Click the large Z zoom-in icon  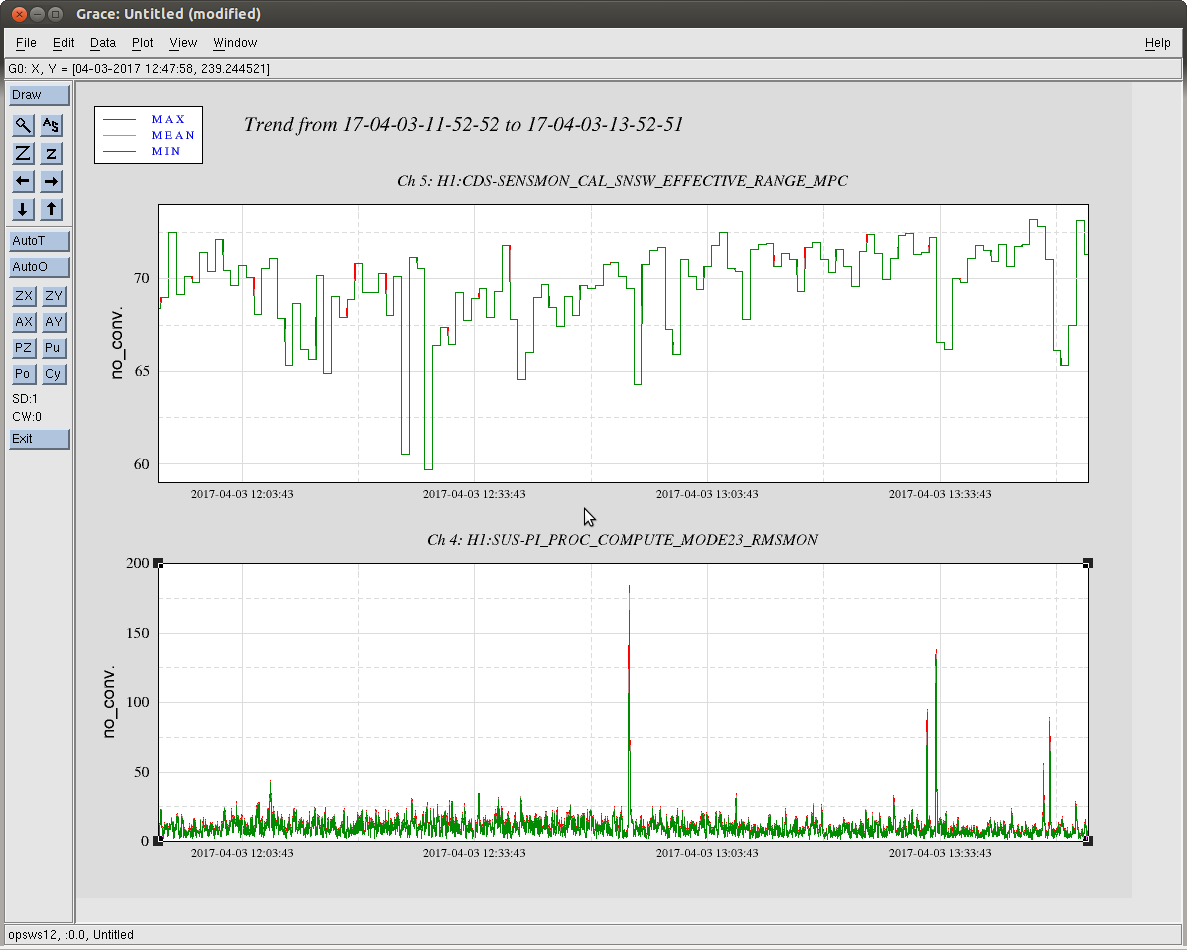pos(23,153)
